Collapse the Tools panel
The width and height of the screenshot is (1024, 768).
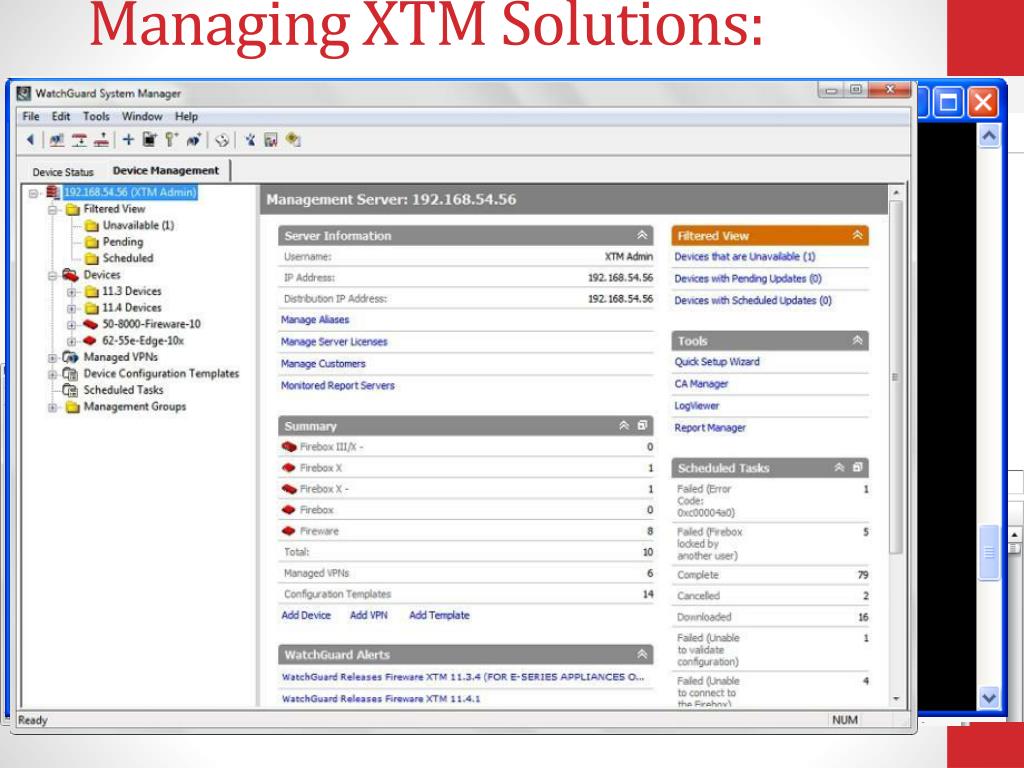pyautogui.click(x=857, y=340)
